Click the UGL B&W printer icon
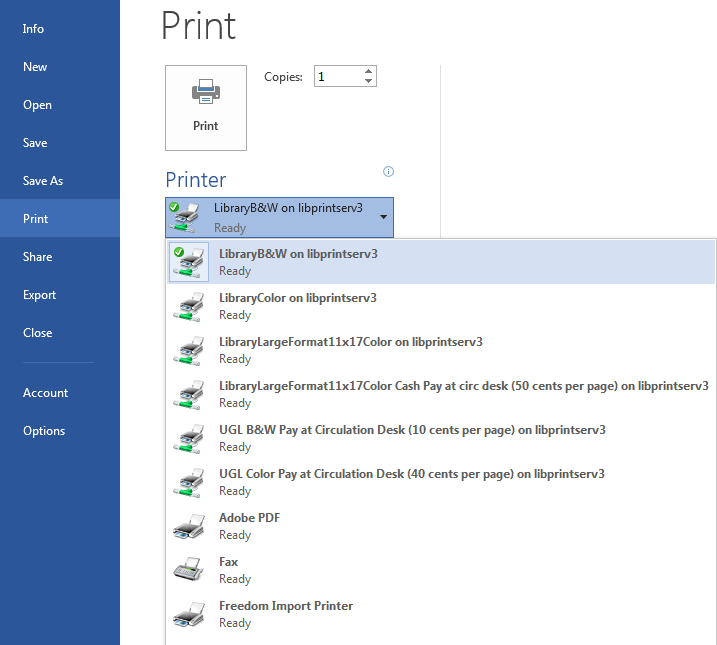This screenshot has height=645, width=717. [189, 438]
